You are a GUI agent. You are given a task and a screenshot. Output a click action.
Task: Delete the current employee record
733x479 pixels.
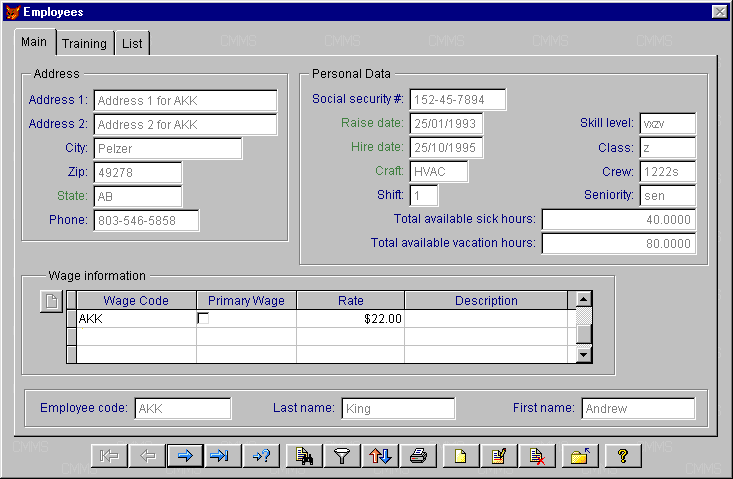click(x=537, y=456)
